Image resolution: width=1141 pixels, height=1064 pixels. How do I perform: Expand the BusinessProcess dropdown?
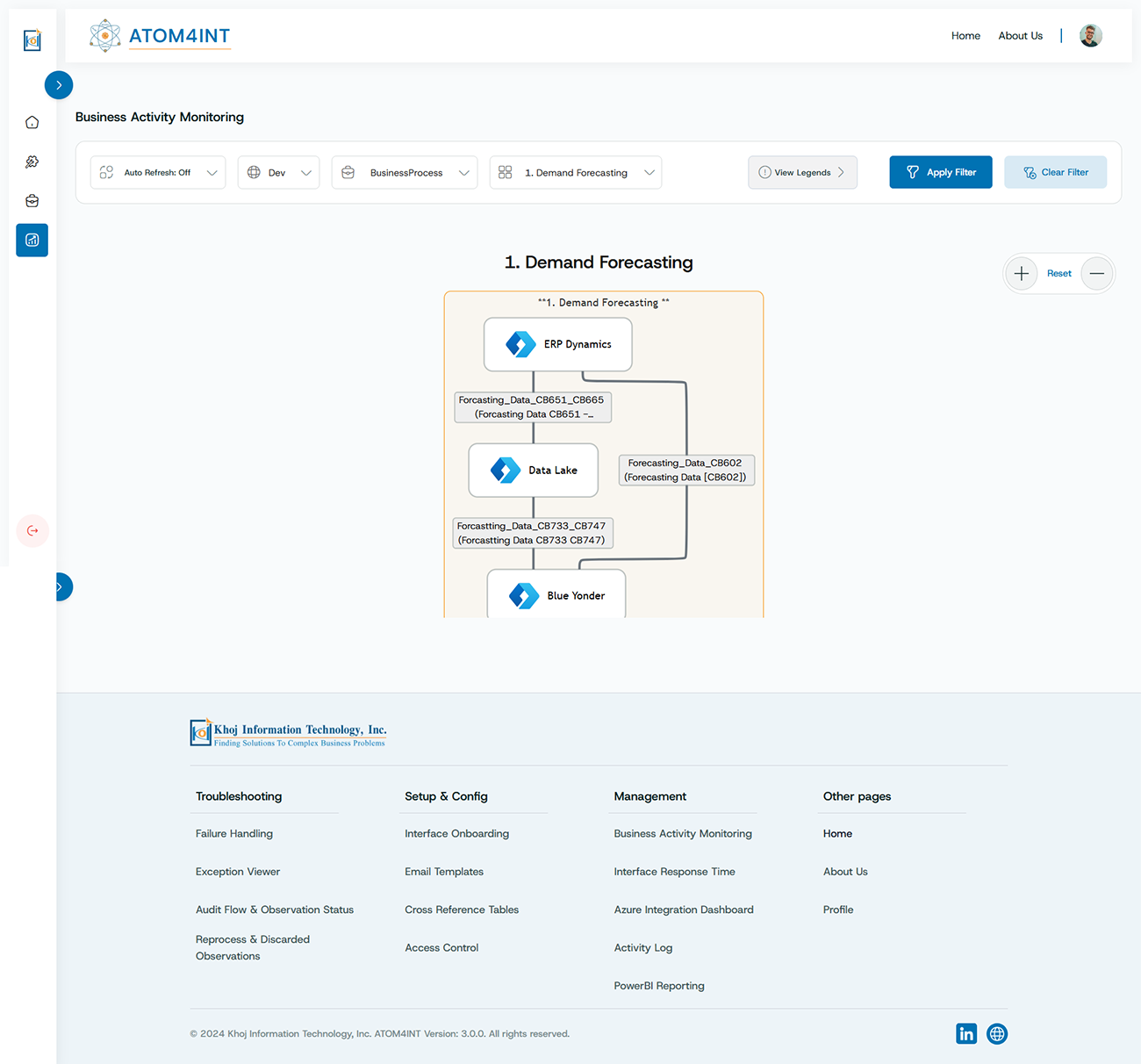(x=405, y=173)
